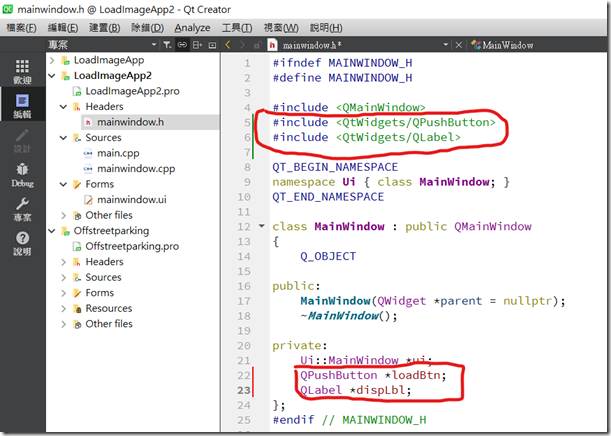Click the go back arrow in editor toolbar
The height and width of the screenshot is (436, 611).
[228, 45]
